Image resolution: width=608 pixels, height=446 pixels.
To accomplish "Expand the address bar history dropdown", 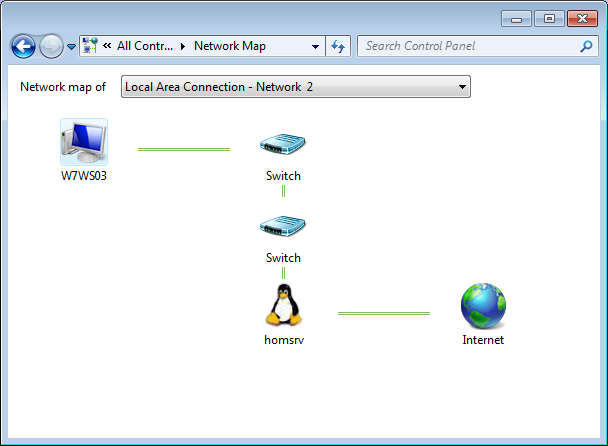I will point(315,46).
